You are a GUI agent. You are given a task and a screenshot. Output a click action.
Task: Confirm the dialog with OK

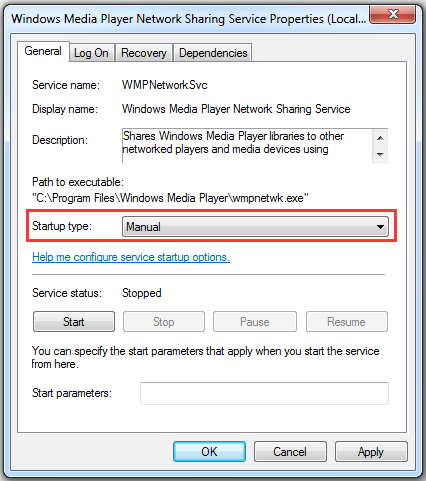pos(209,452)
